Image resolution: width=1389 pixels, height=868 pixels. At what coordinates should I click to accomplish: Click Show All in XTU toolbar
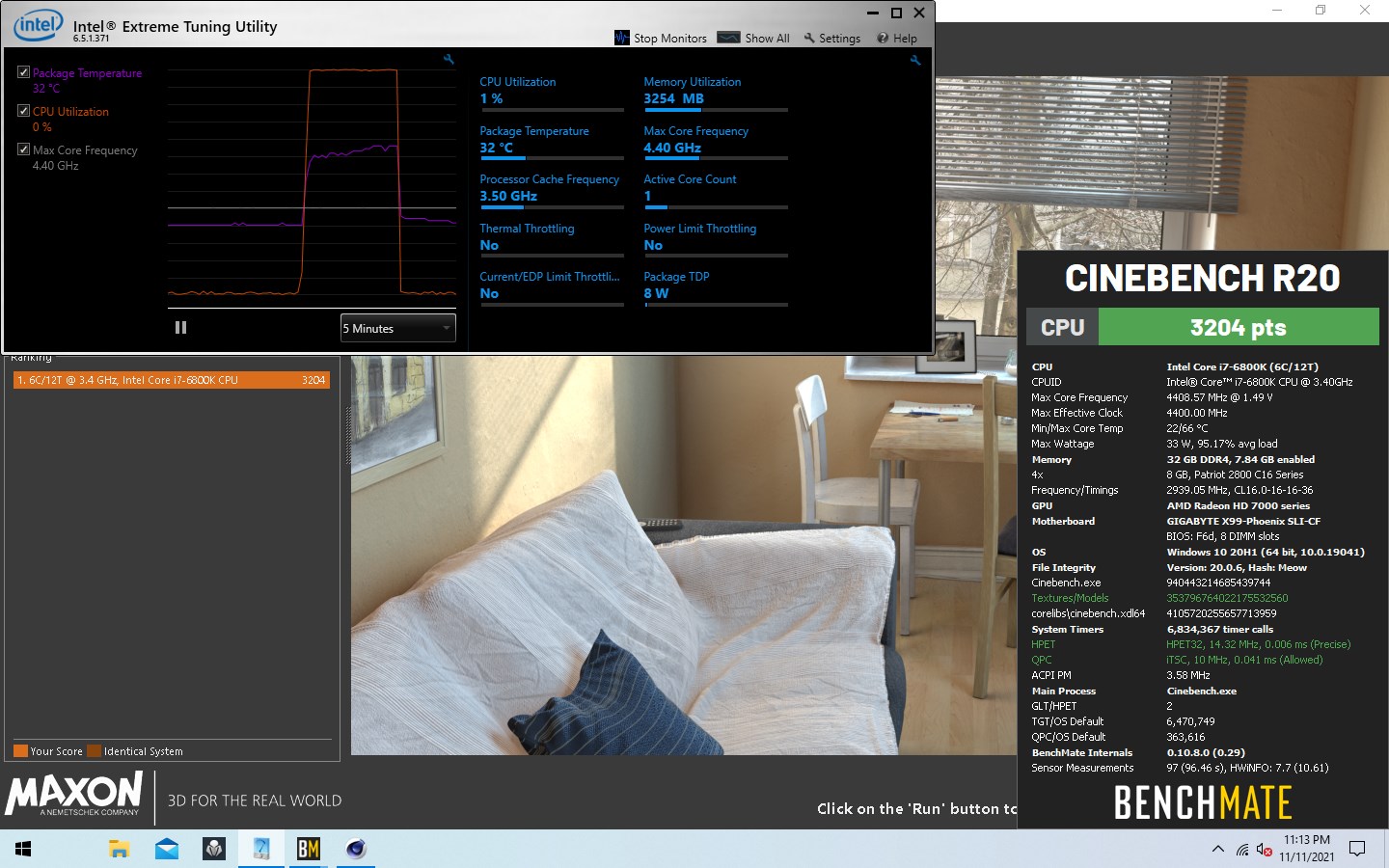coord(753,38)
